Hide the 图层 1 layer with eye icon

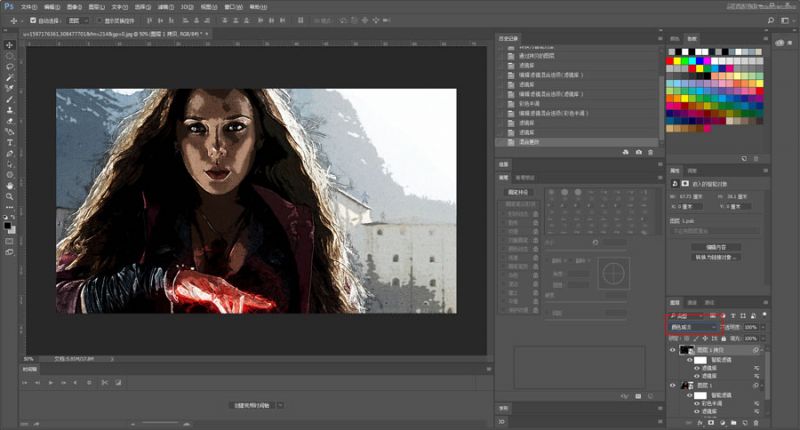point(672,385)
